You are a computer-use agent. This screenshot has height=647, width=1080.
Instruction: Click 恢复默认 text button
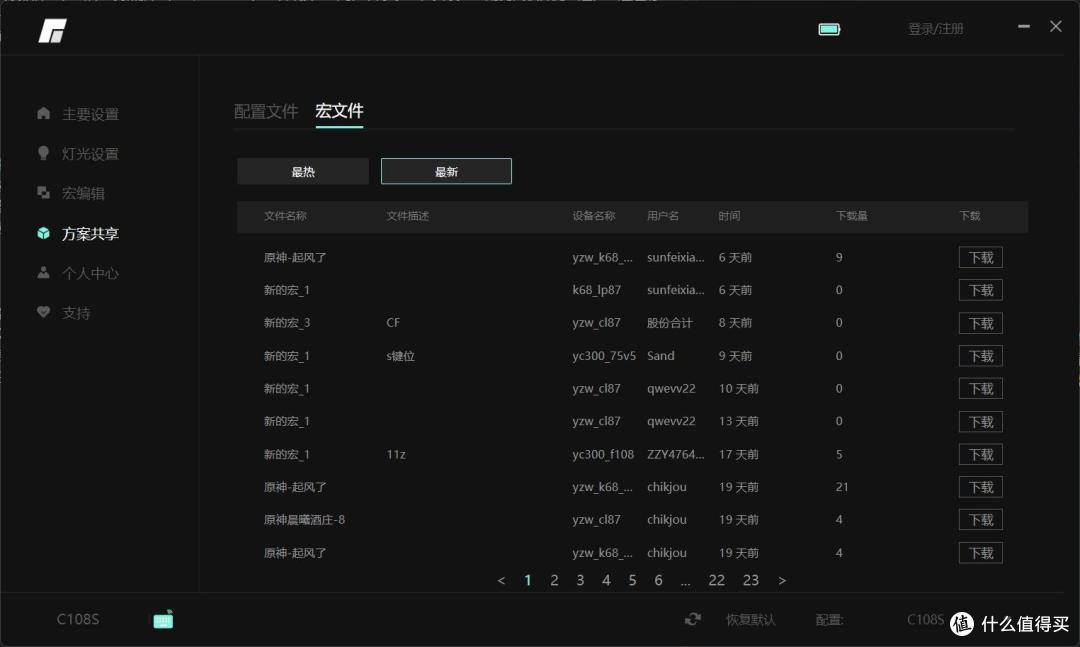click(x=751, y=620)
